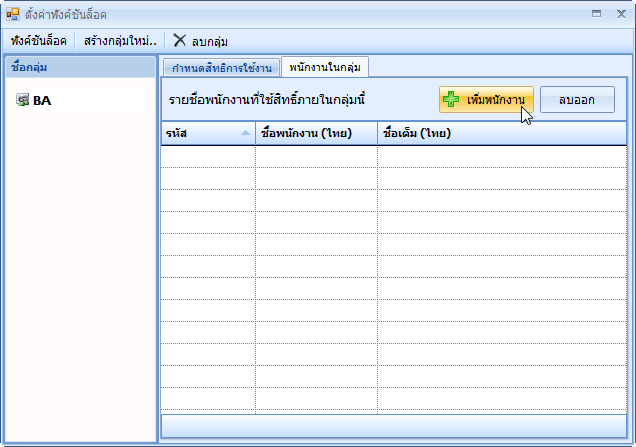Close the ตั้งค่าฟังค์ชันล็อค window
Viewport: 636px width, 447px height.
[621, 14]
